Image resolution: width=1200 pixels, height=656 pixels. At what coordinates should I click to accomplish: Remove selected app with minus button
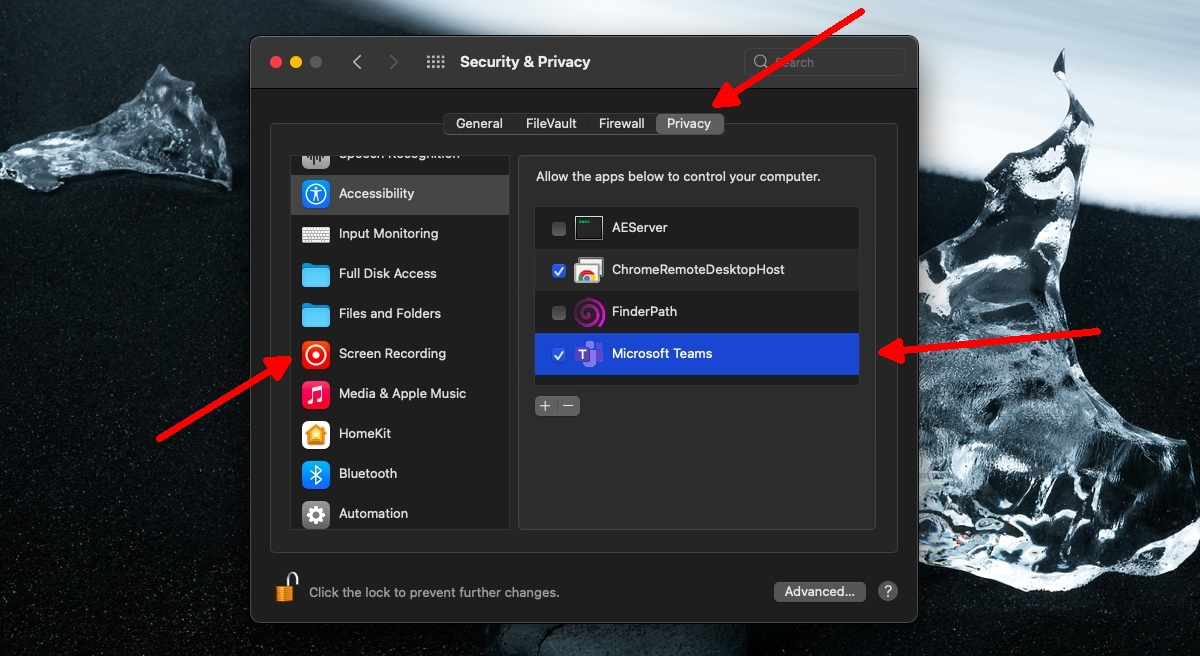click(568, 406)
